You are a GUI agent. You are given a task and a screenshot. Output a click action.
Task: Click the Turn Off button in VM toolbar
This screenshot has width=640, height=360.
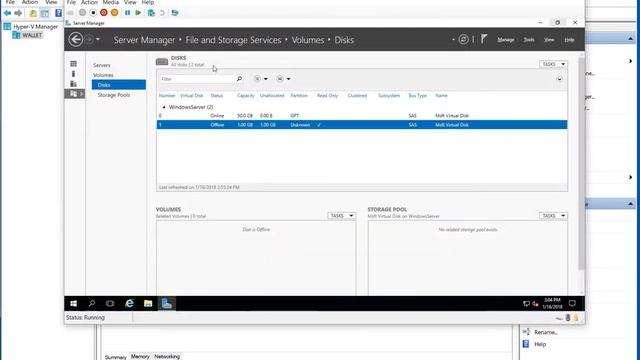[93, 13]
